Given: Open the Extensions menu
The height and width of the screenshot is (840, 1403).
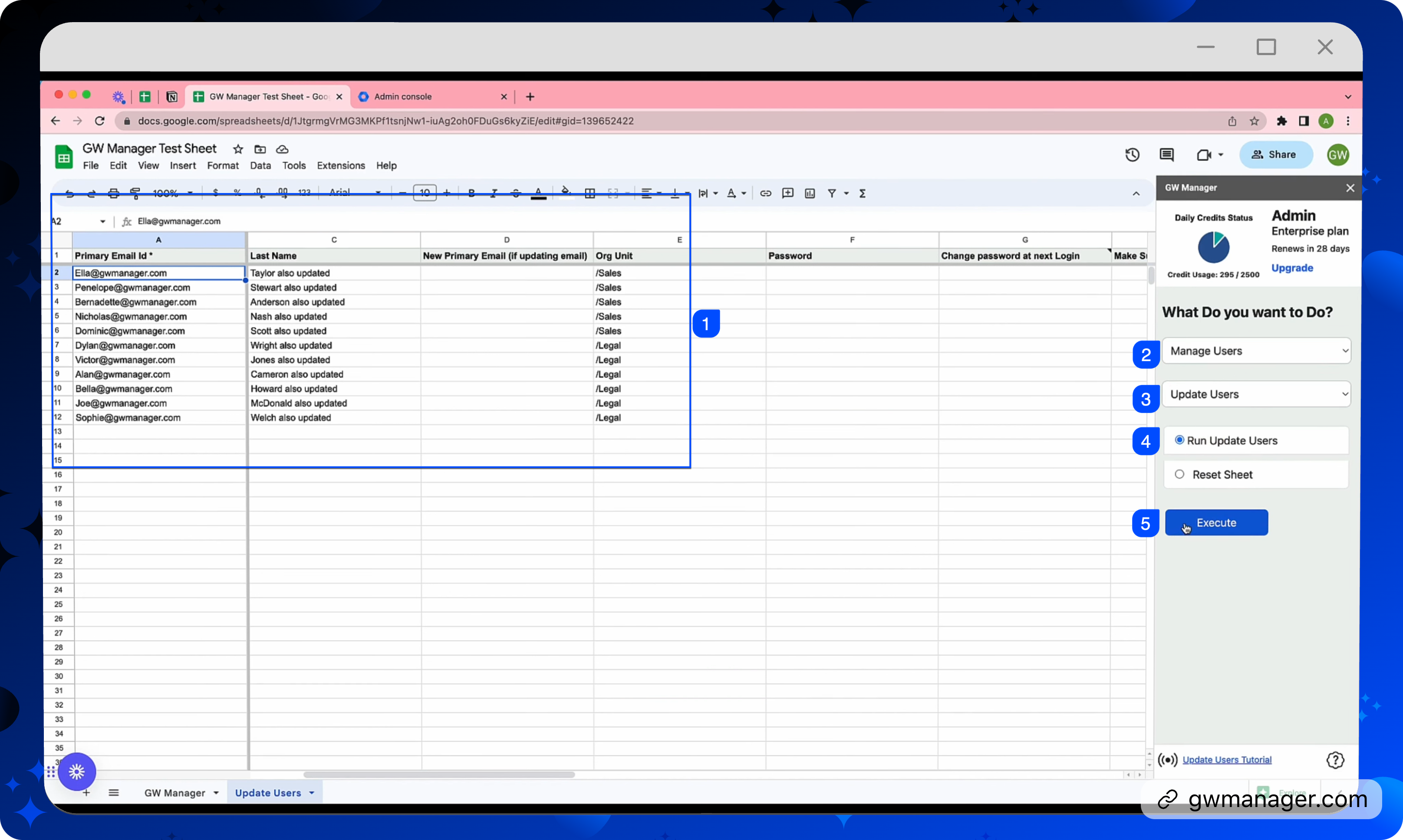Looking at the screenshot, I should click(x=341, y=165).
